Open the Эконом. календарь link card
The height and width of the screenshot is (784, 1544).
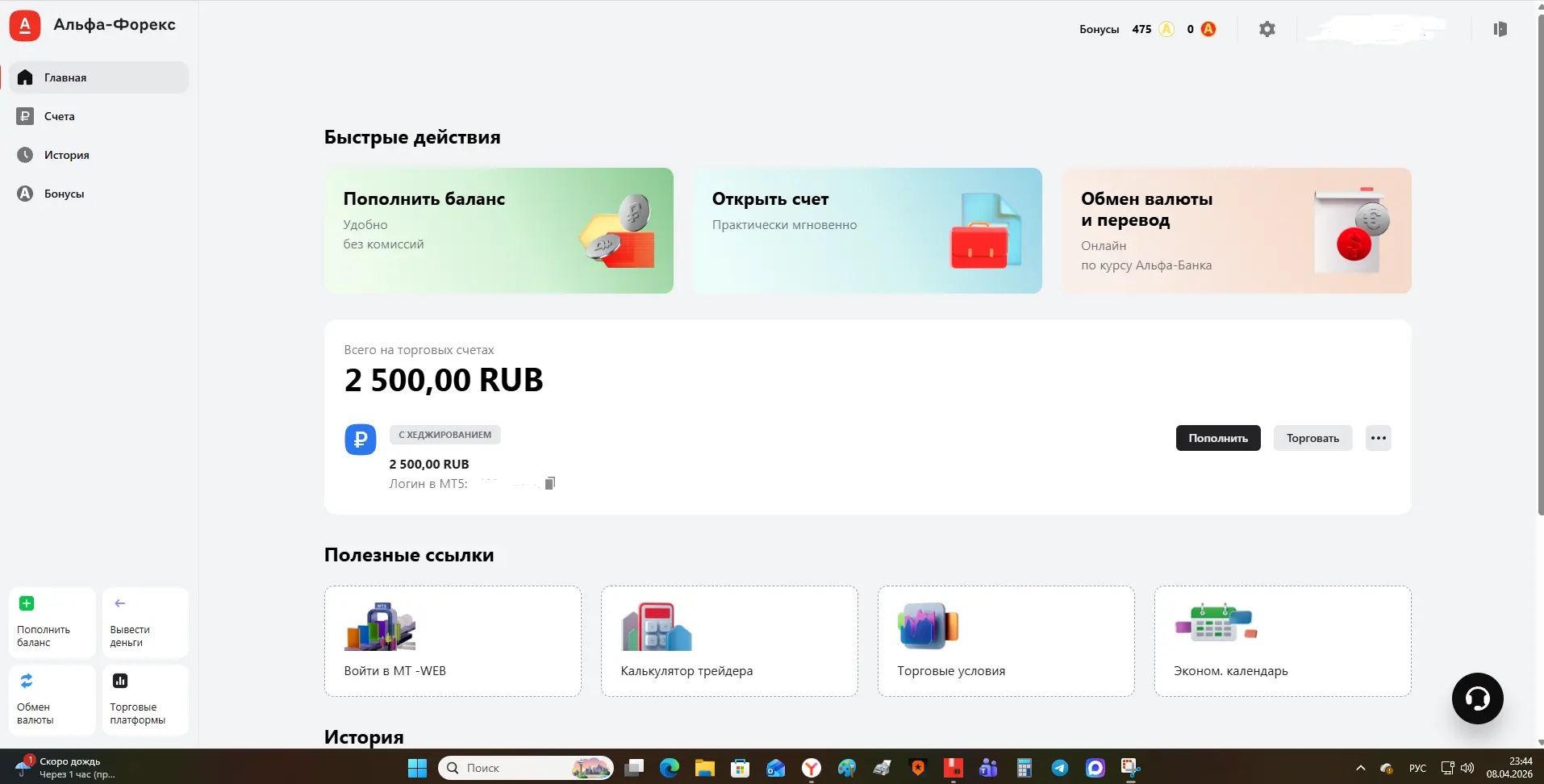coord(1283,641)
